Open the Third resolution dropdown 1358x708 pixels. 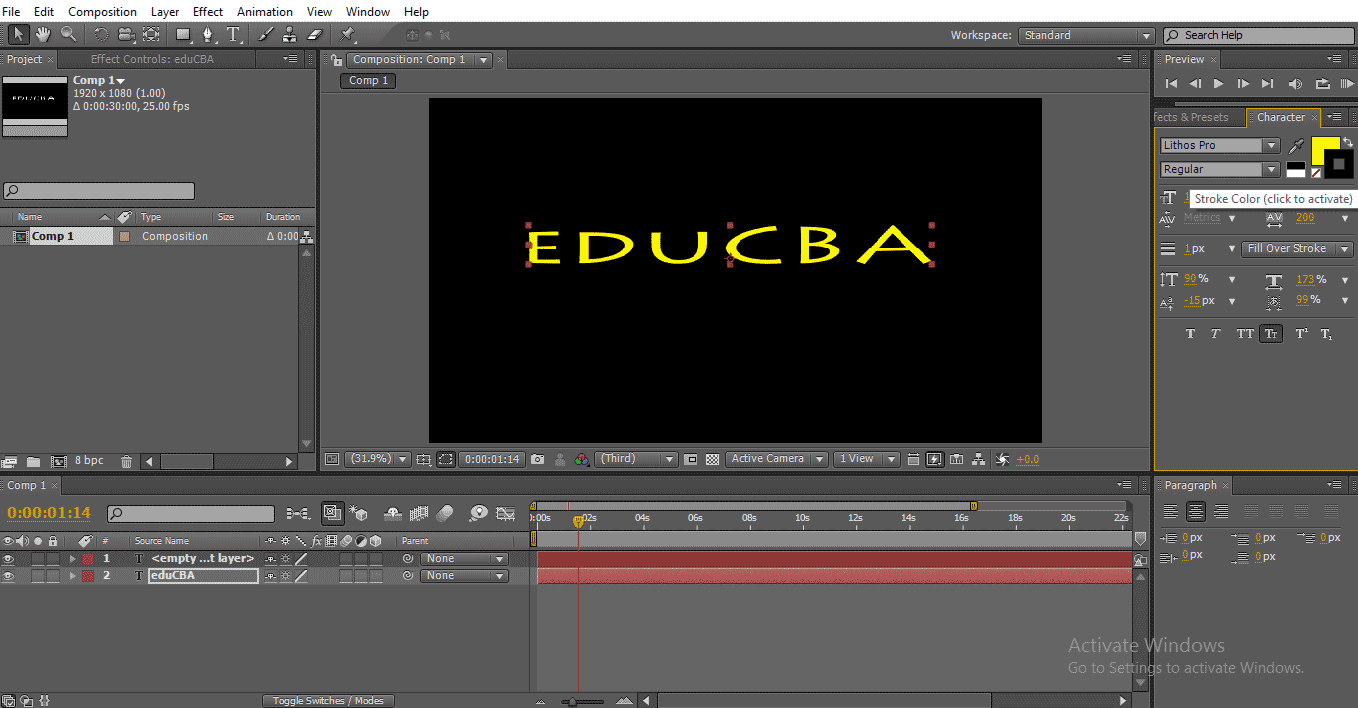pyautogui.click(x=636, y=459)
